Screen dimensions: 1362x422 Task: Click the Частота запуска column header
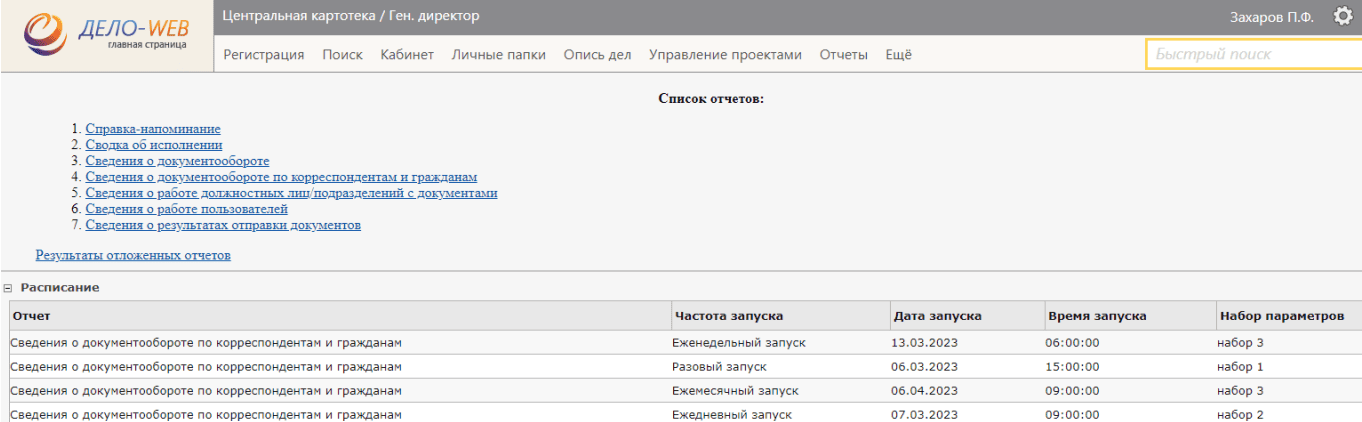click(727, 316)
